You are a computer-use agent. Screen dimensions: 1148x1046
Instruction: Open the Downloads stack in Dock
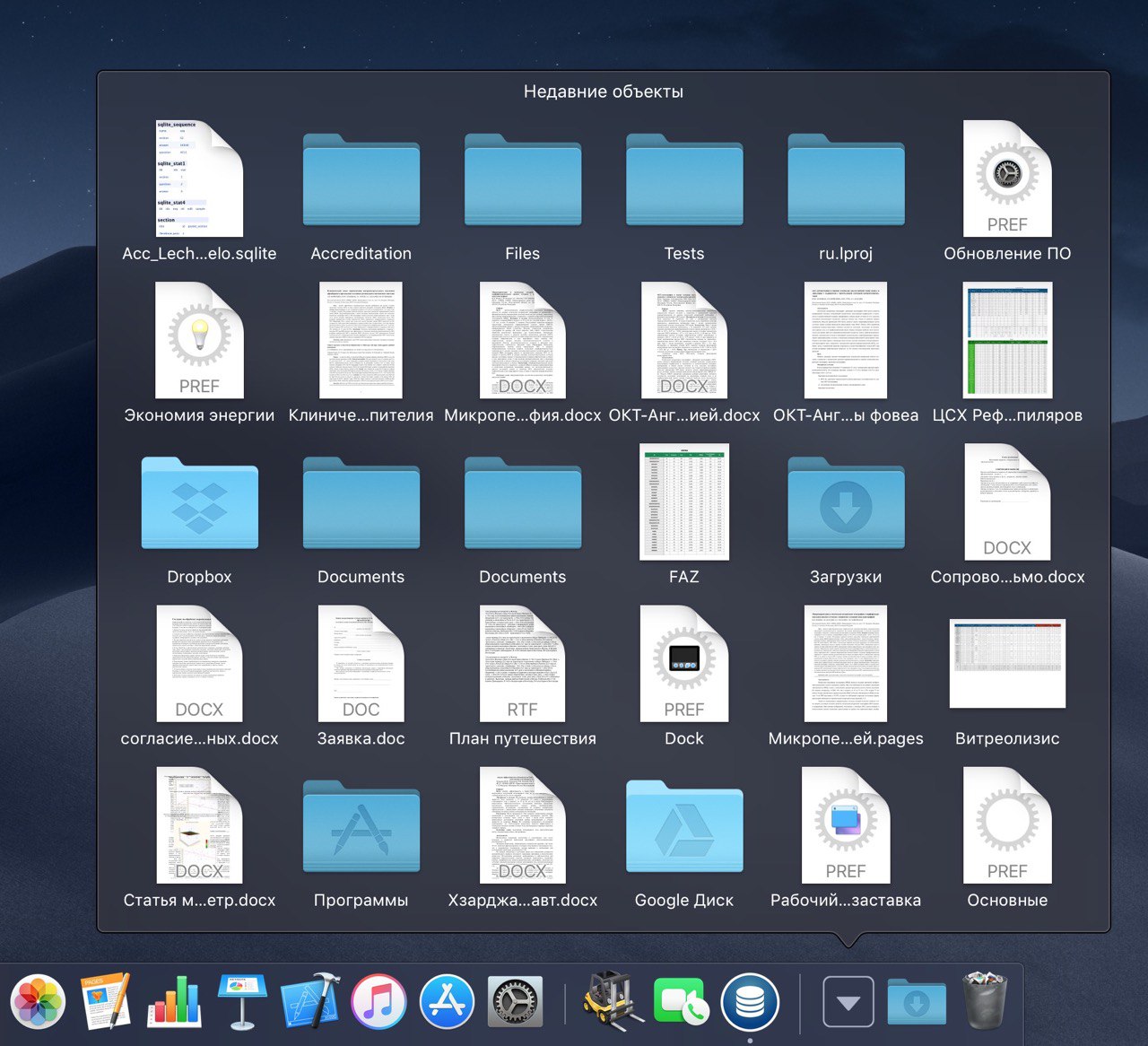pyautogui.click(x=917, y=1002)
